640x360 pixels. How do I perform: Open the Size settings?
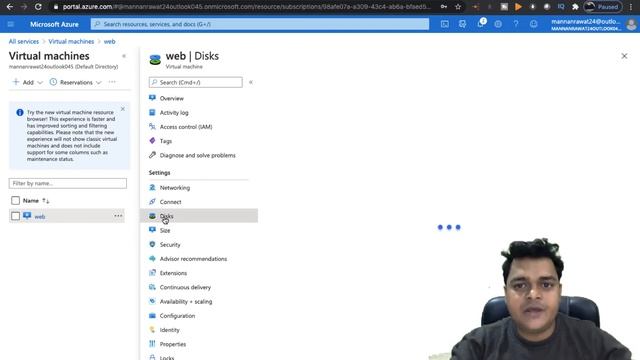[x=165, y=231]
